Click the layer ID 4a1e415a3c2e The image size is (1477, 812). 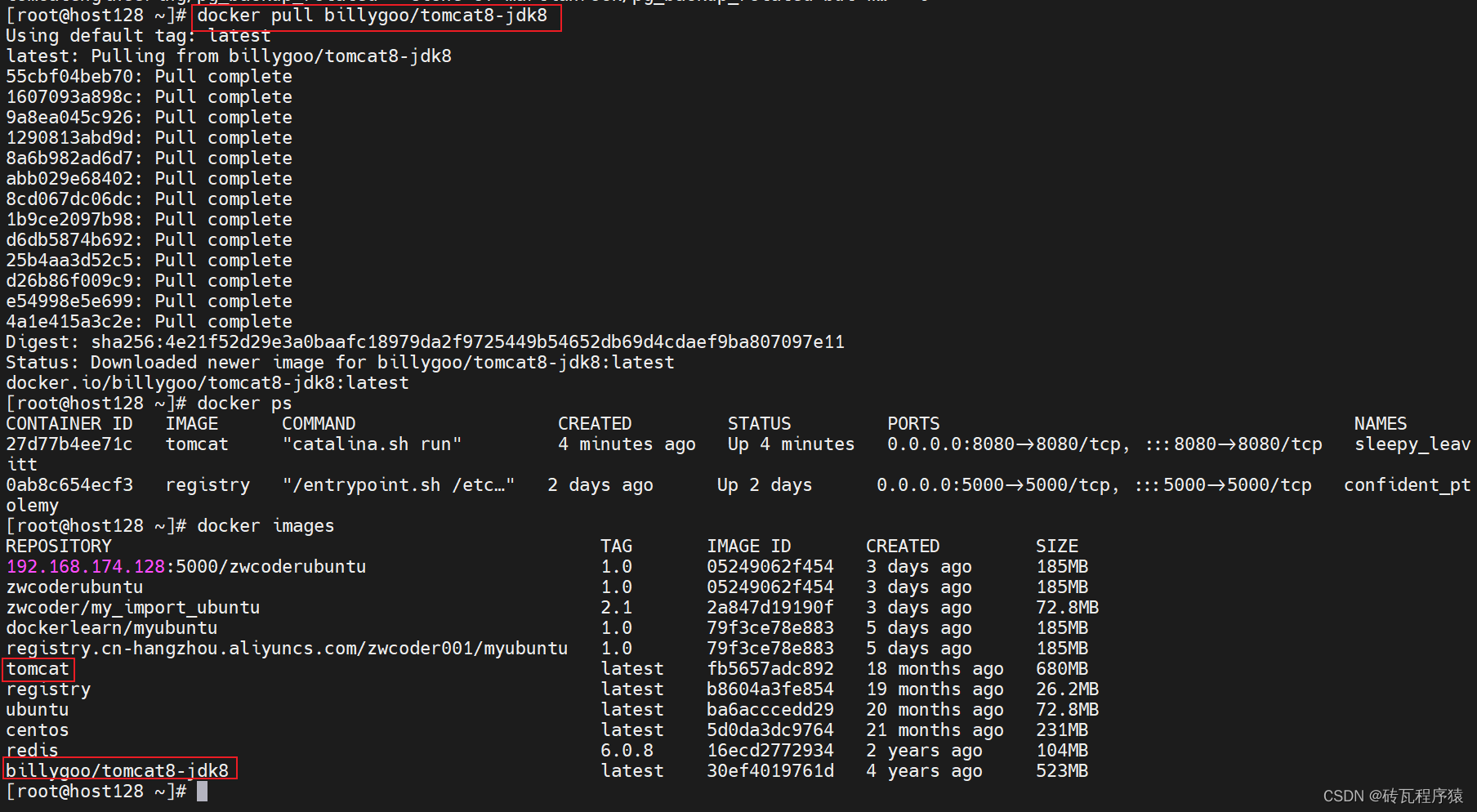pyautogui.click(x=69, y=322)
